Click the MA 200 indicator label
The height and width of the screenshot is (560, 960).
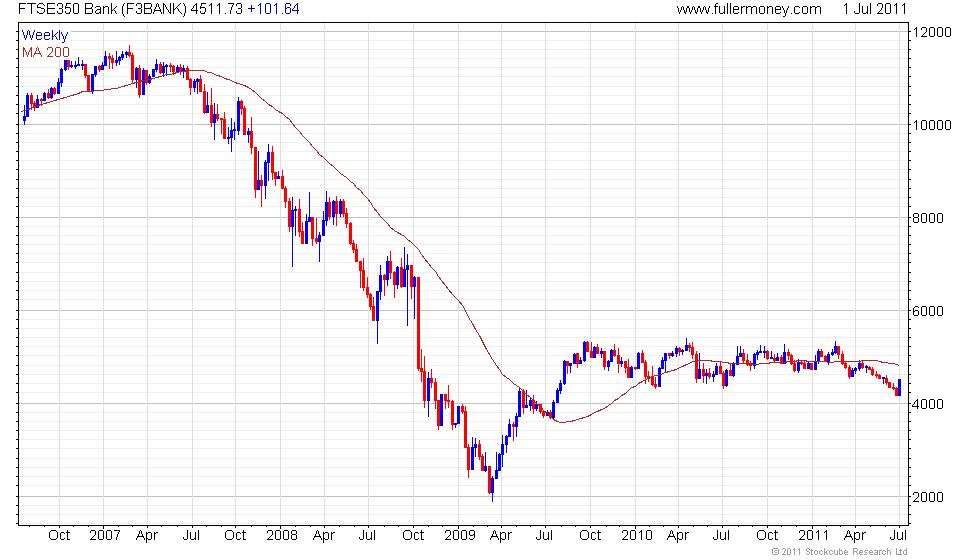tap(46, 52)
